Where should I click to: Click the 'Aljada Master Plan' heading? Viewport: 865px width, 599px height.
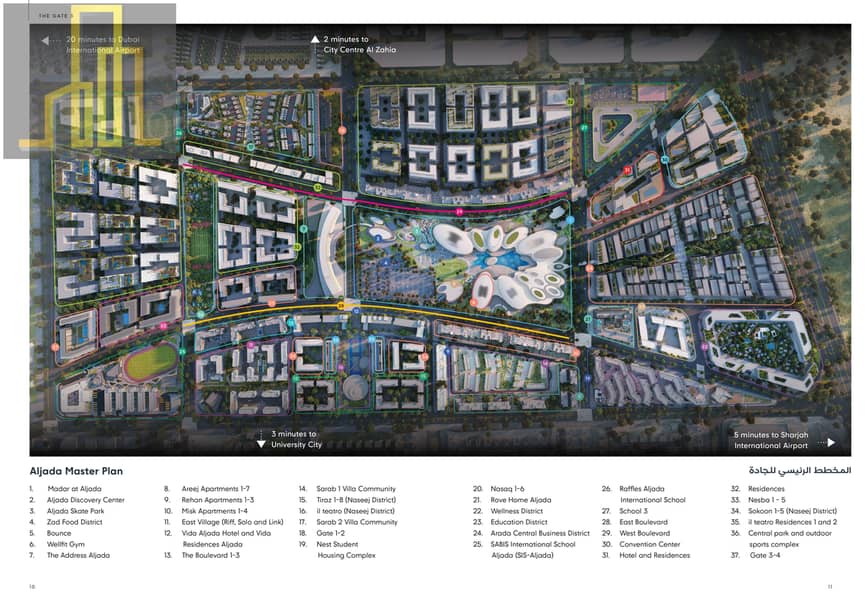[x=76, y=471]
